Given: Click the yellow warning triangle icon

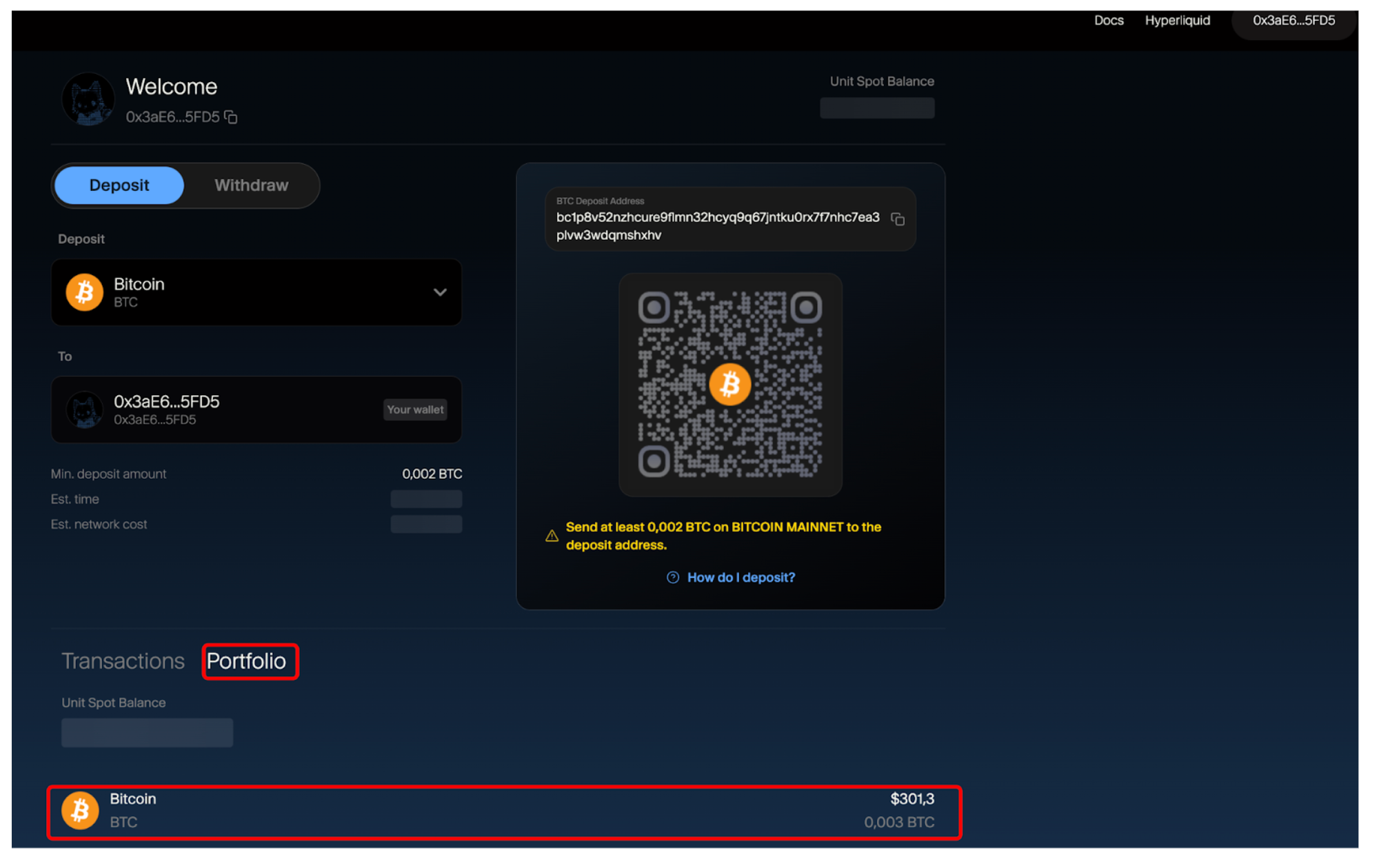Looking at the screenshot, I should [x=552, y=536].
